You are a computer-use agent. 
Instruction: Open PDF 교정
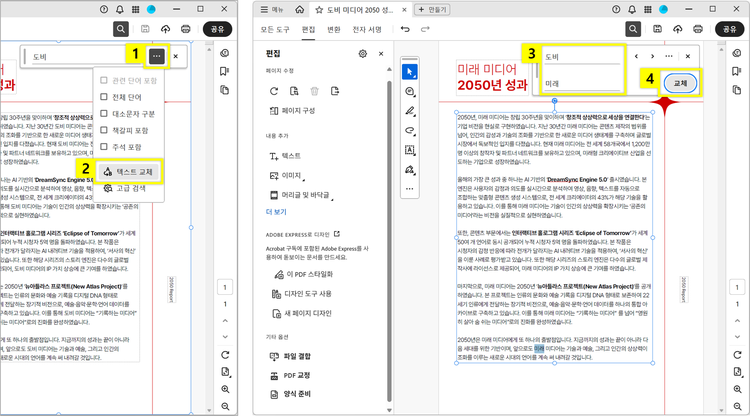[x=289, y=375]
